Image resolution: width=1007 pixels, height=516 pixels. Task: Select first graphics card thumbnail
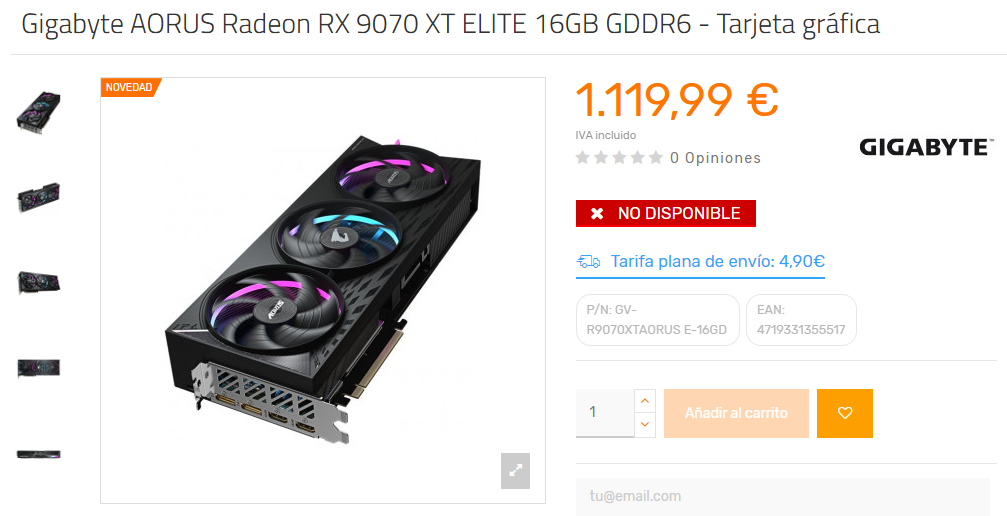click(x=39, y=112)
